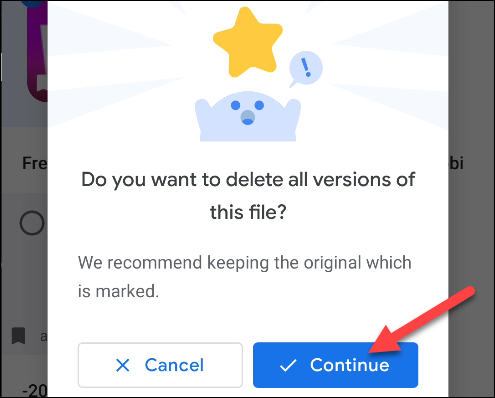Click the X icon inside Cancel

pyautogui.click(x=123, y=365)
